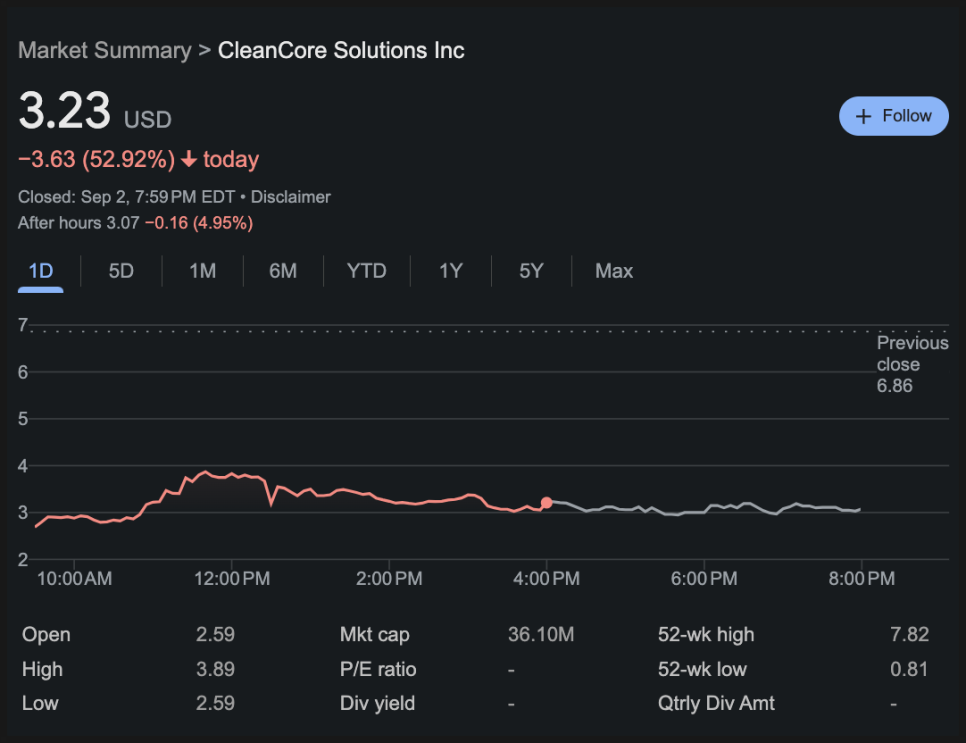Screen dimensions: 966x743
Task: Click the High value 3.89
Action: coord(215,669)
